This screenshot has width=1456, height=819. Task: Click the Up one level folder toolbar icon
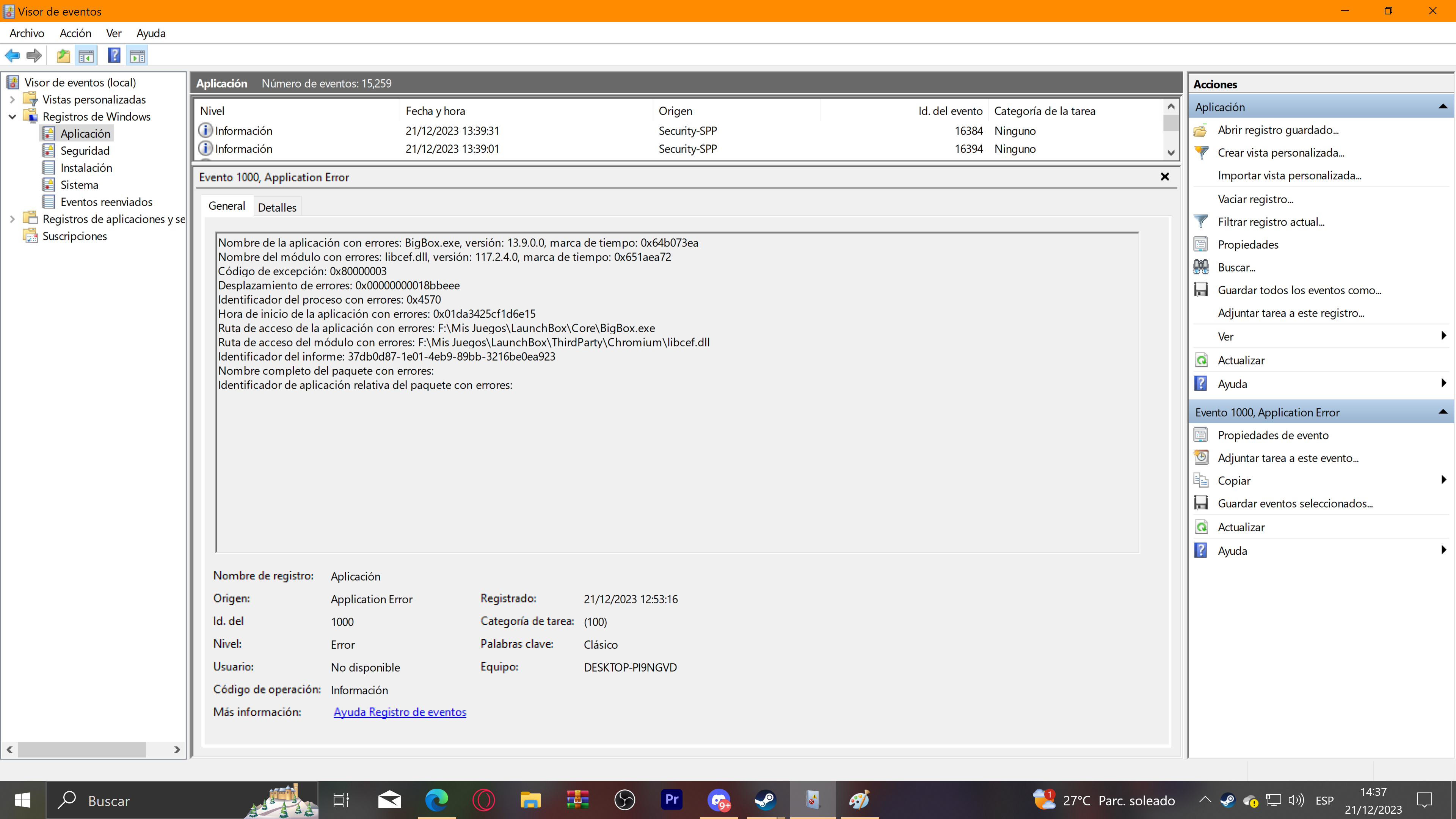tap(63, 55)
